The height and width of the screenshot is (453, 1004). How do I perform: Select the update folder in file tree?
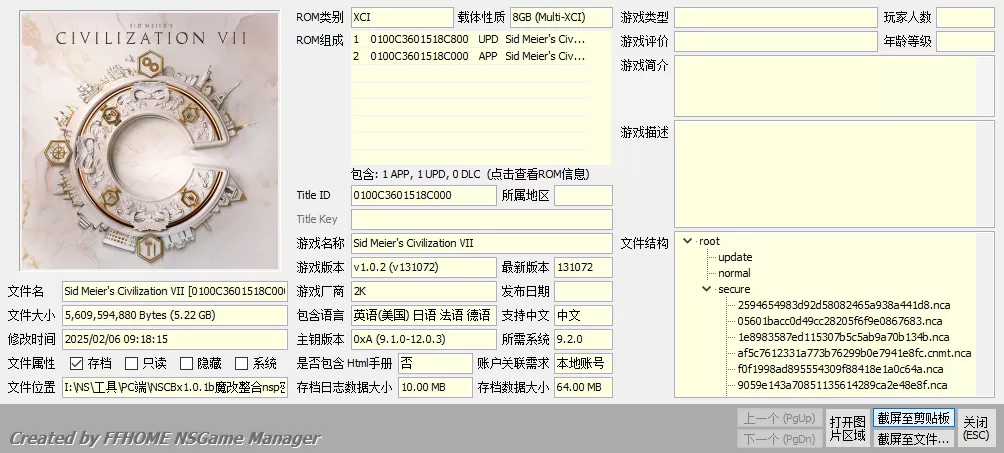point(734,257)
